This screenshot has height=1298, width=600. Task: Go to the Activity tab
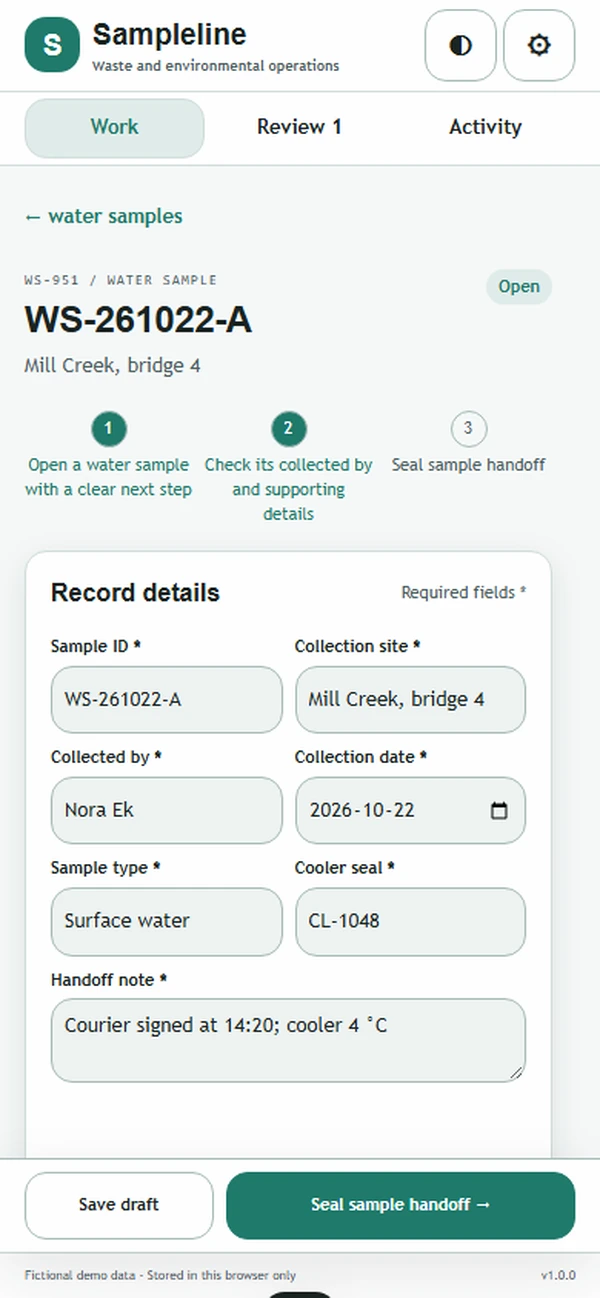[x=485, y=127]
